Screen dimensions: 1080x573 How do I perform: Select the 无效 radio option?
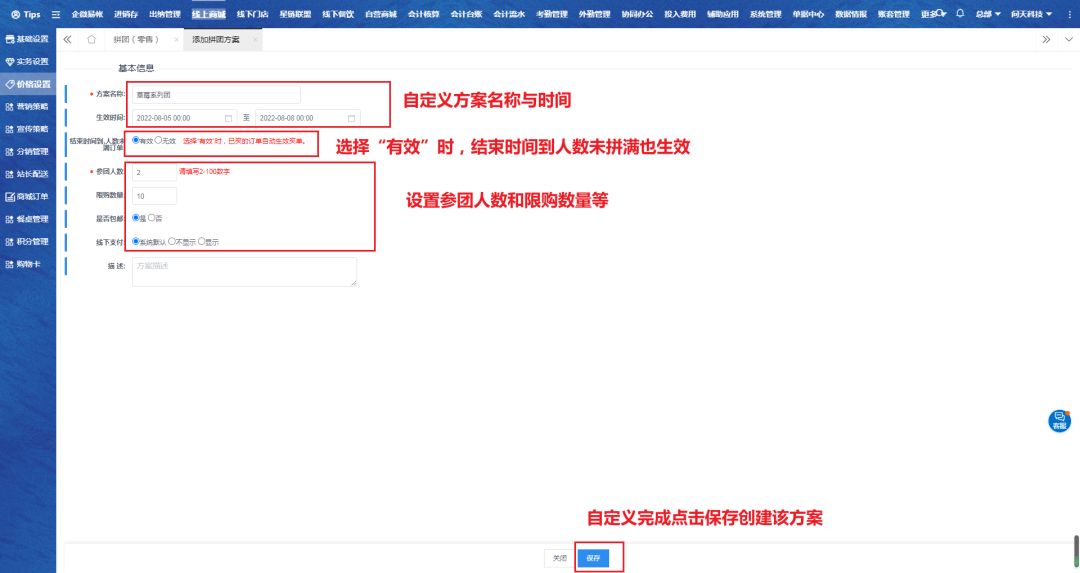158,141
